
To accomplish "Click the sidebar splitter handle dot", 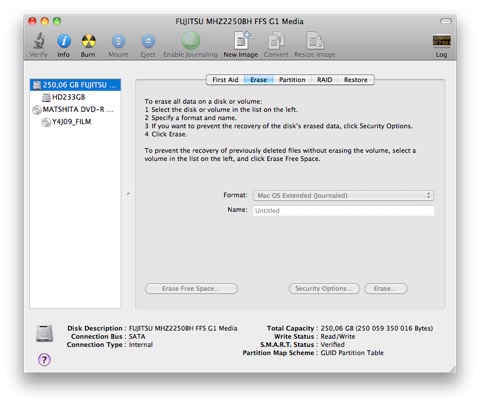I will point(128,194).
